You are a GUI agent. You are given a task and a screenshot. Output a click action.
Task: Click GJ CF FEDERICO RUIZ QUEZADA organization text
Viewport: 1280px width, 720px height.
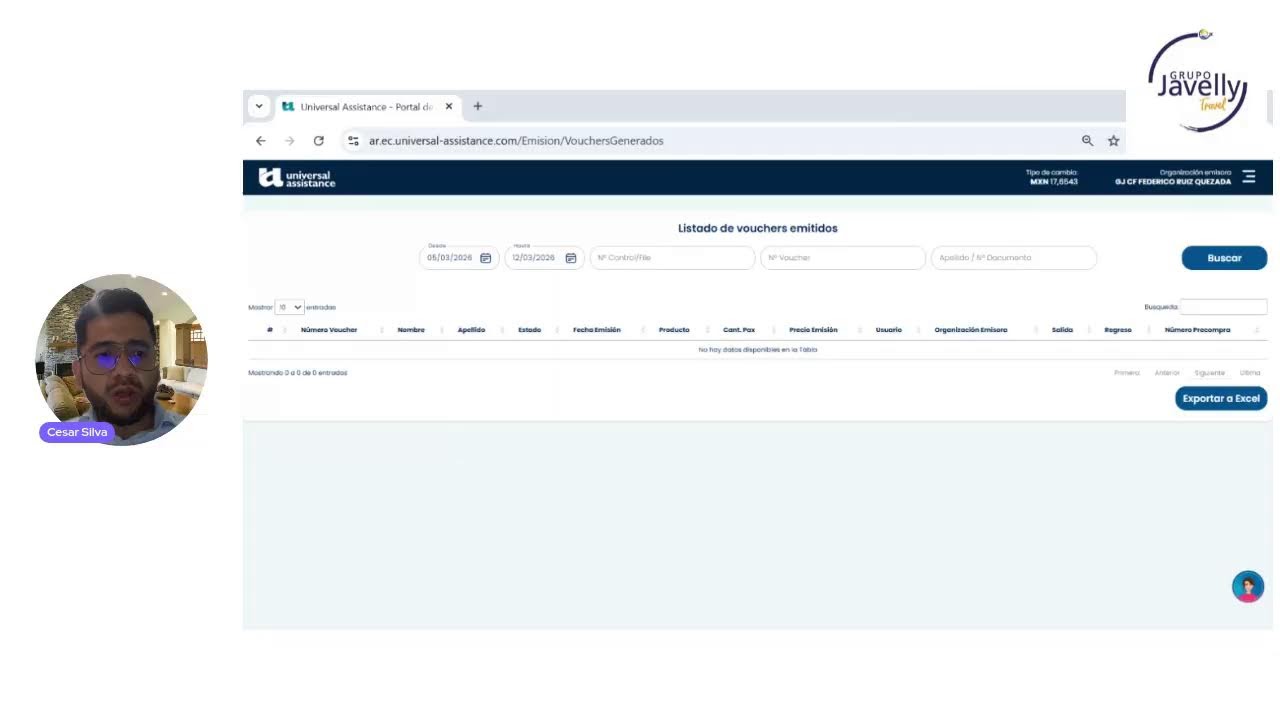coord(1173,182)
